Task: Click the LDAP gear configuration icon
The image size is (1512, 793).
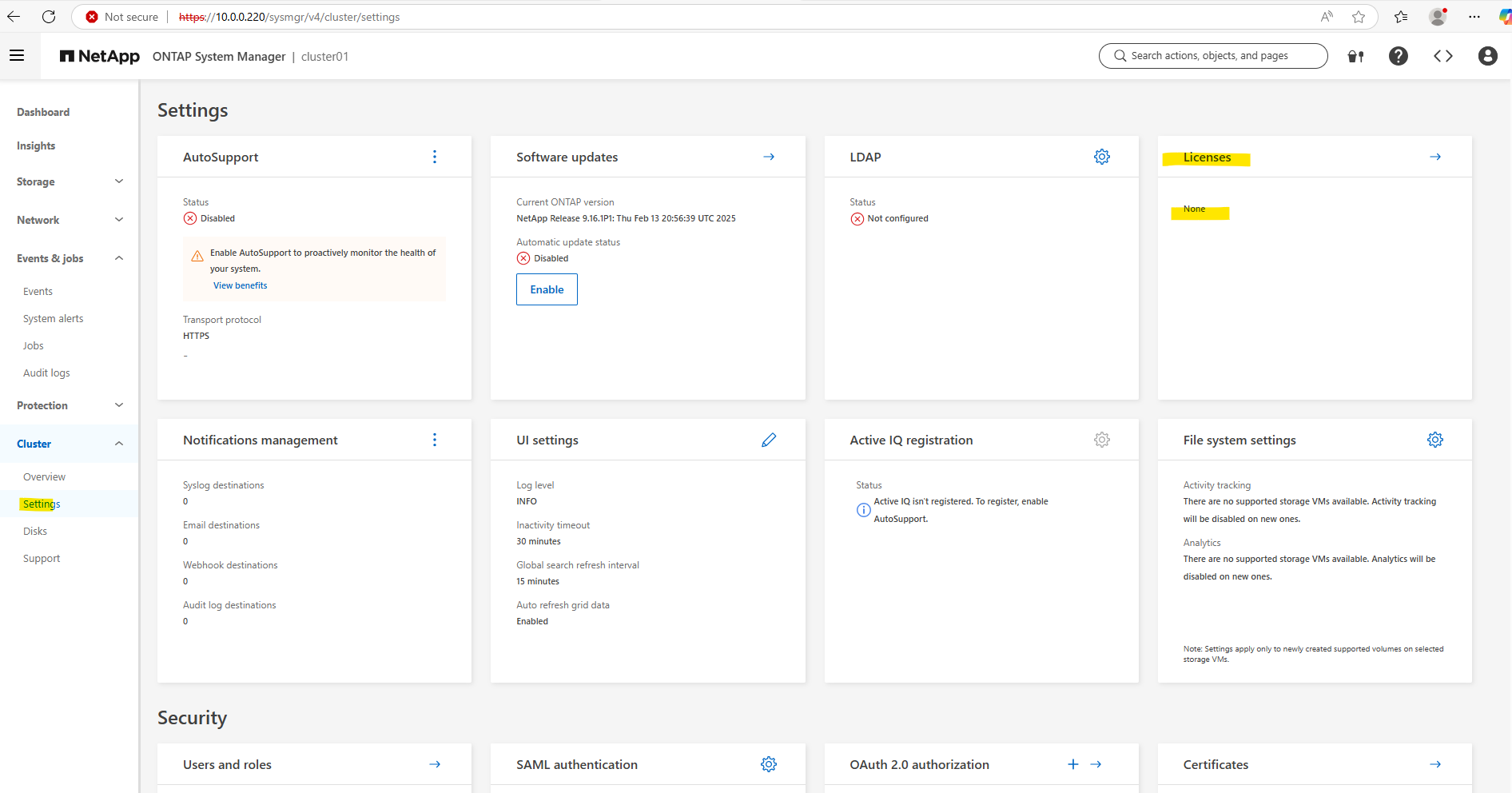Action: [1102, 157]
